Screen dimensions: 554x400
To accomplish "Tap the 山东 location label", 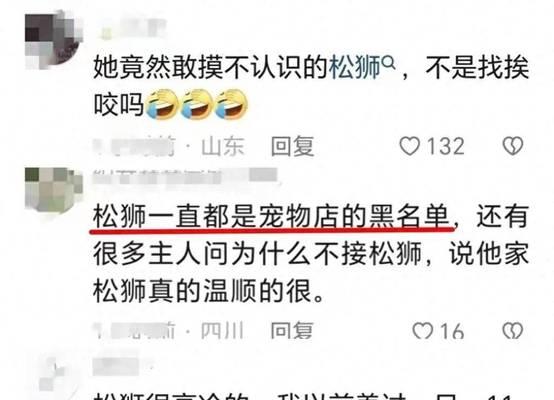I will click(x=223, y=146).
